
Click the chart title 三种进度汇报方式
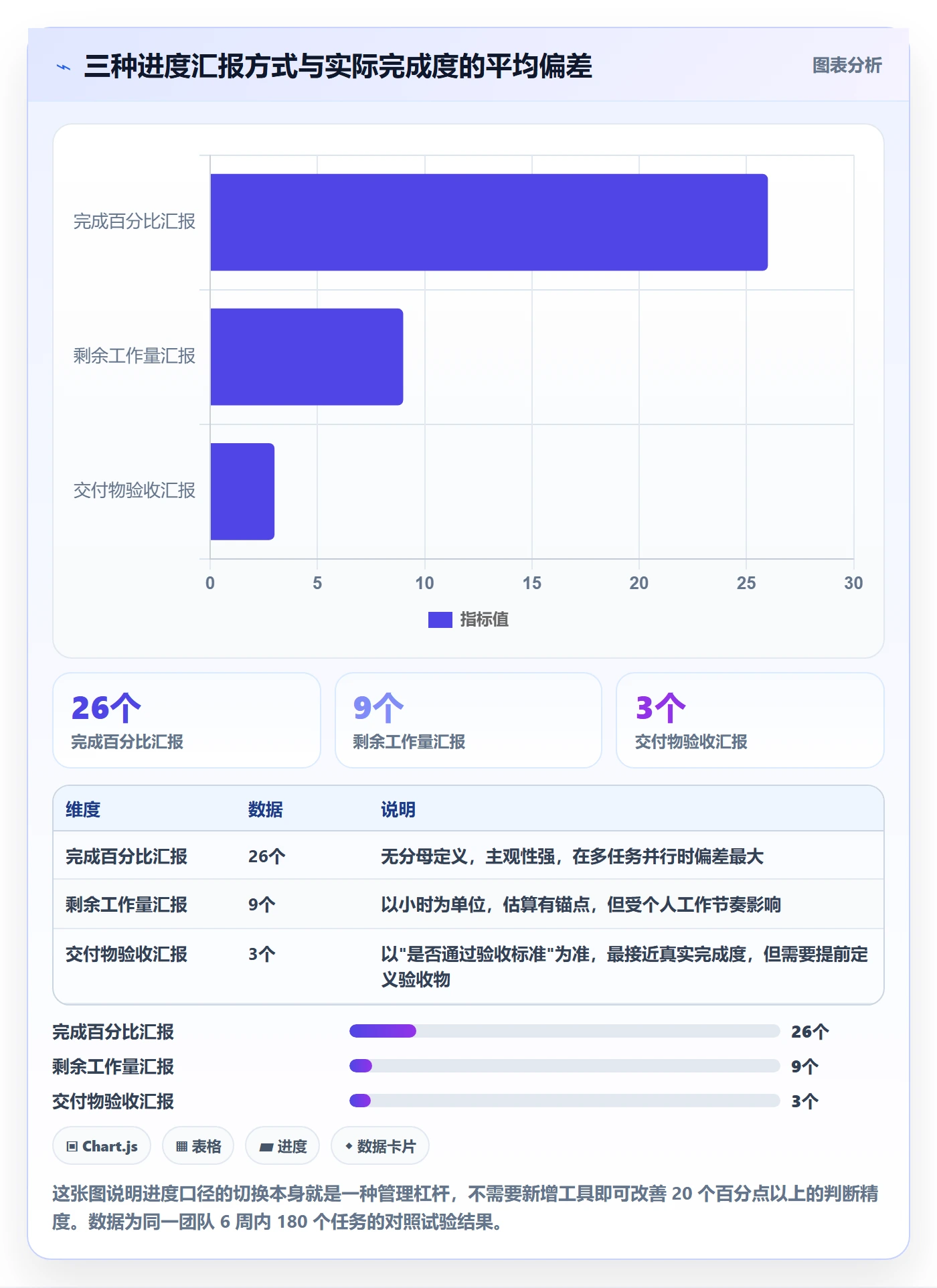point(338,66)
